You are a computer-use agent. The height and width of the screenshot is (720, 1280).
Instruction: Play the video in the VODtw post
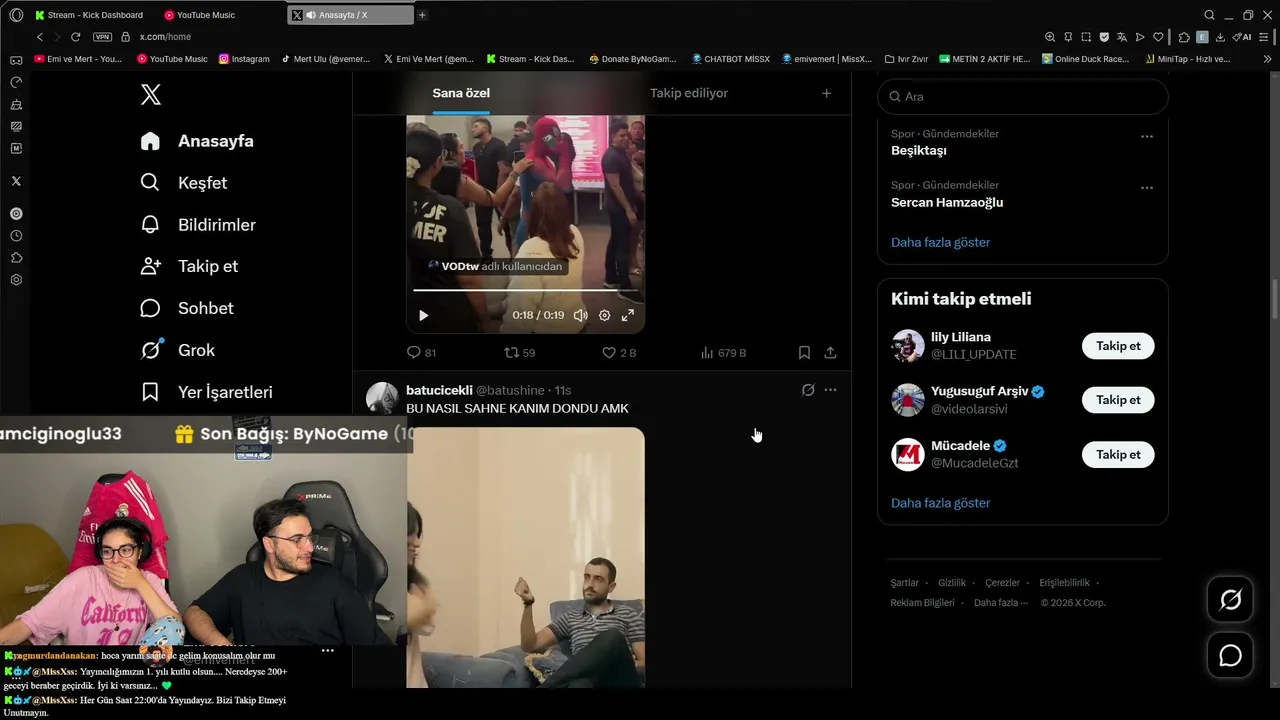(x=423, y=315)
